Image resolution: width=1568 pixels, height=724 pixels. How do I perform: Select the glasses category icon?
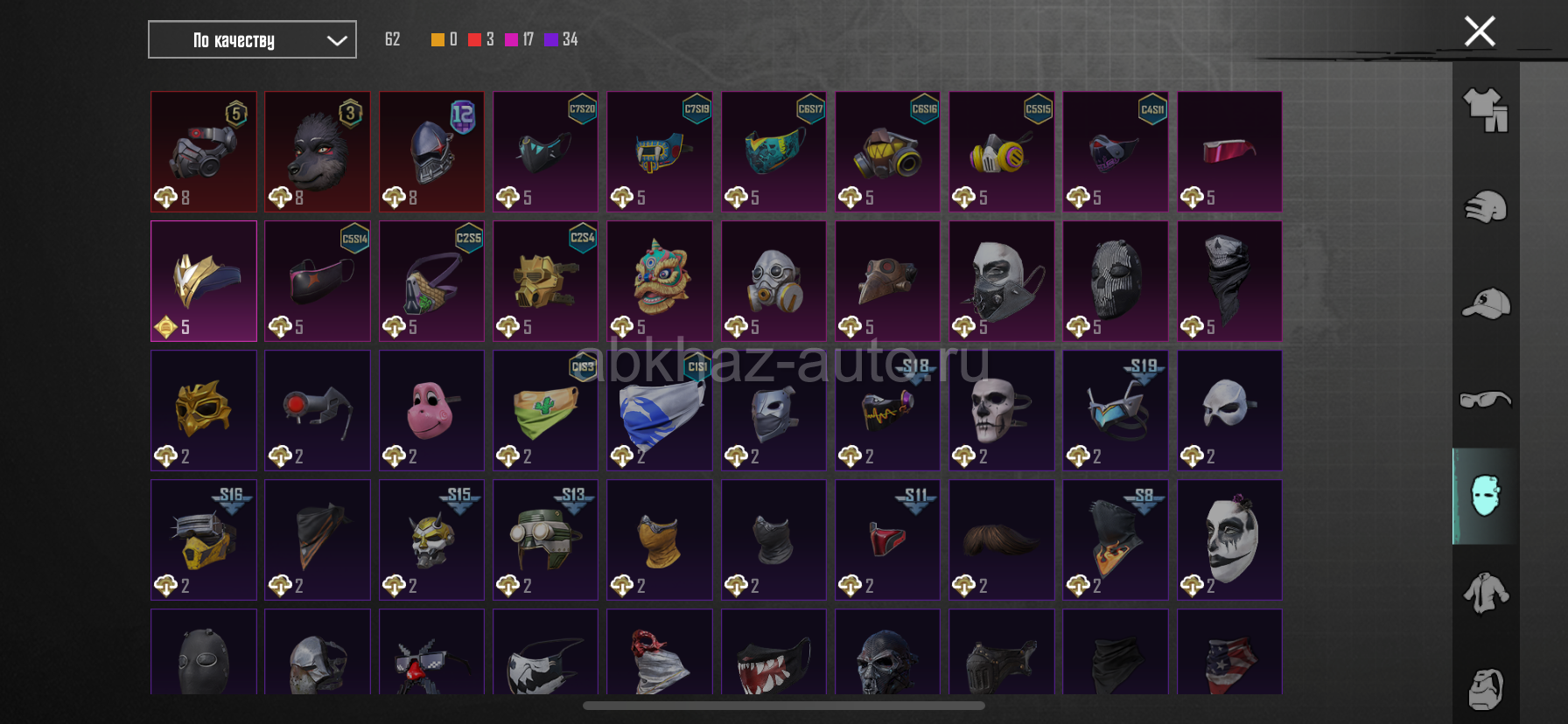point(1486,400)
